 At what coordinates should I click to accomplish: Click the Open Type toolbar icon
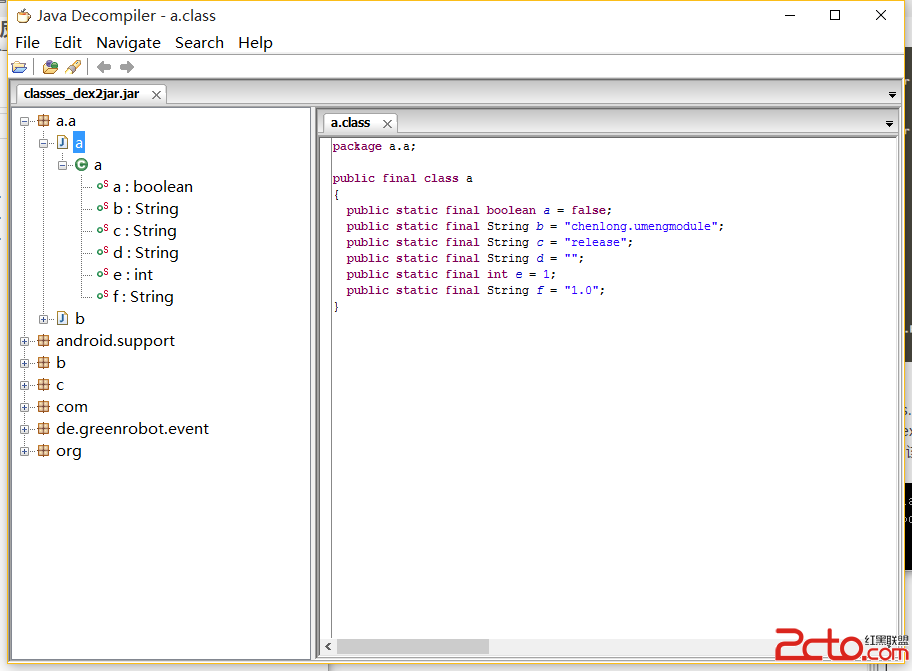tap(50, 67)
